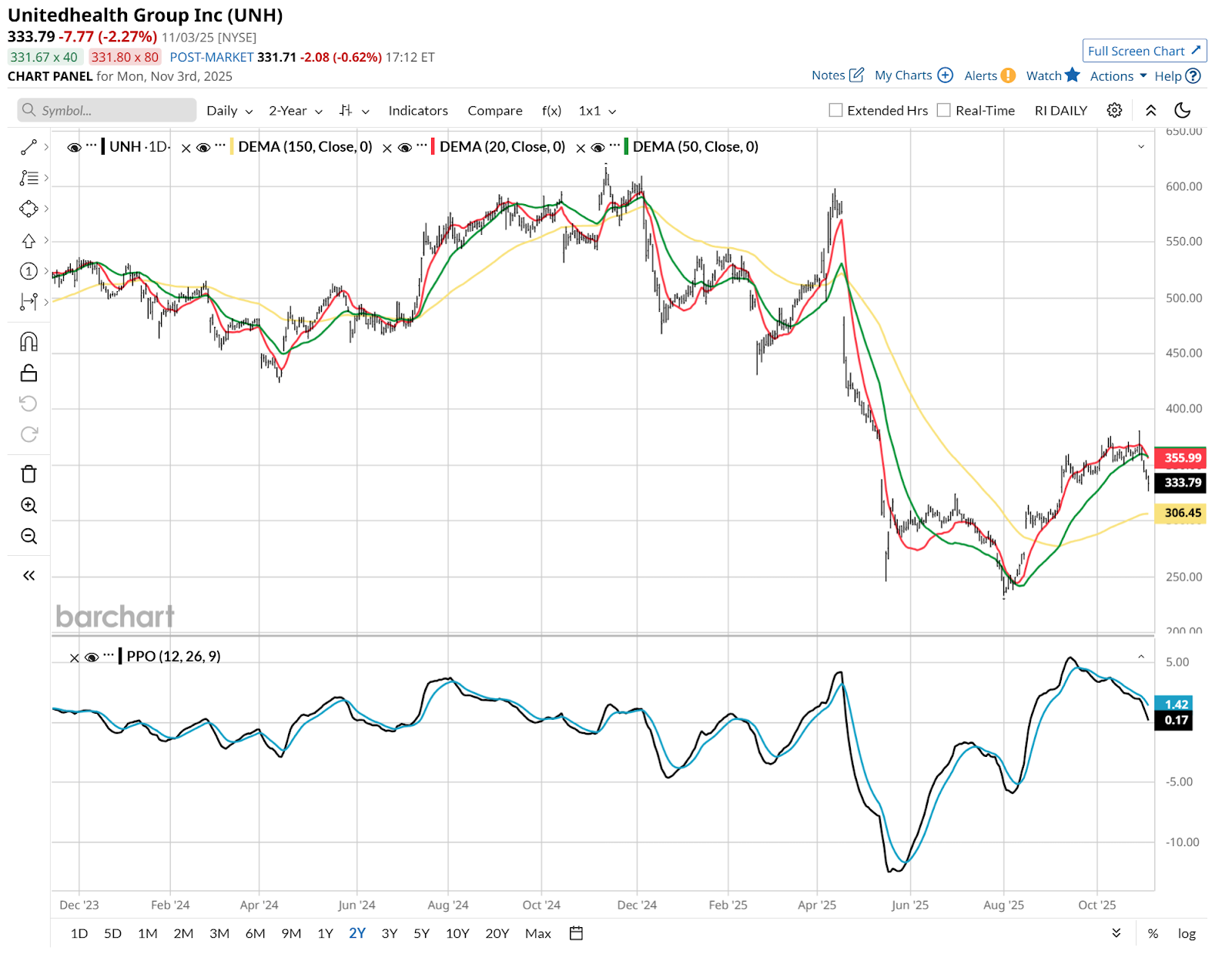
Task: Hide the DEMA (150) indicator eye
Action: 203,147
